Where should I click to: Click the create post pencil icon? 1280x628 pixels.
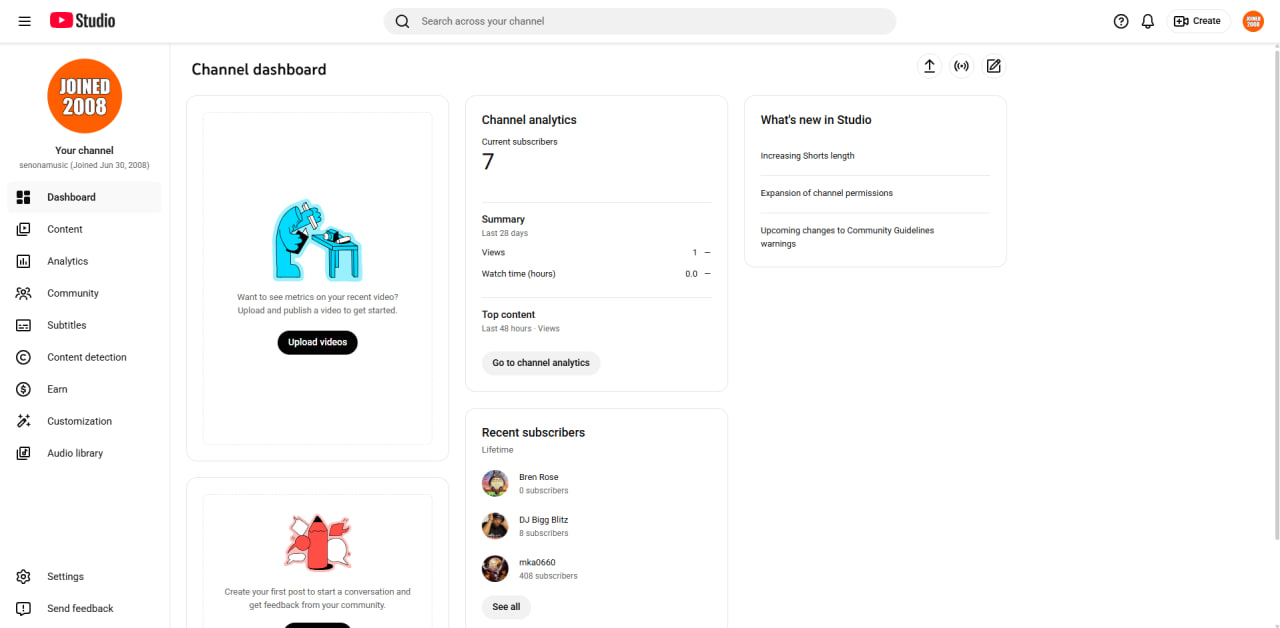pos(993,66)
